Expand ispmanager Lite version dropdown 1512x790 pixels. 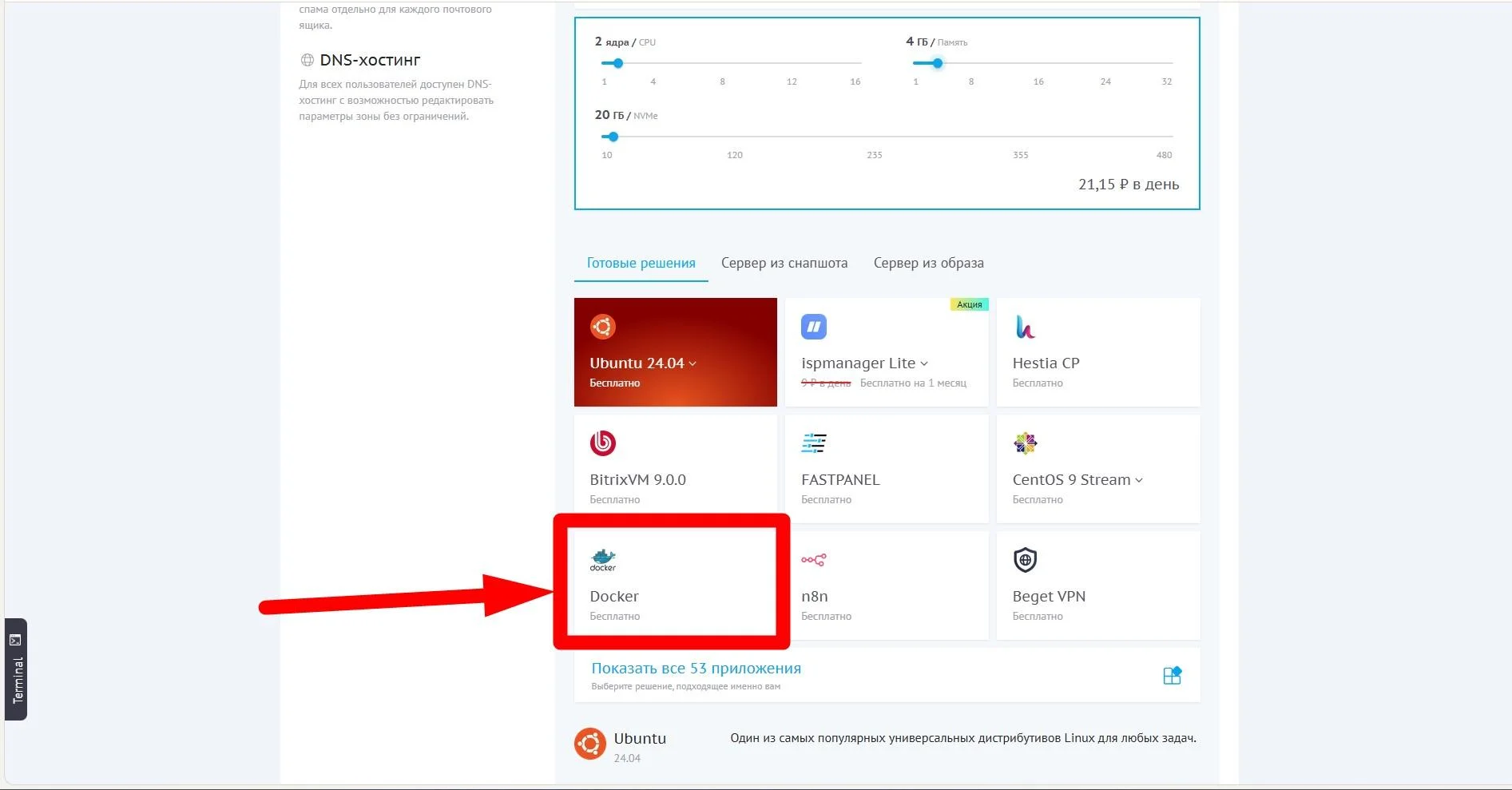tap(924, 363)
